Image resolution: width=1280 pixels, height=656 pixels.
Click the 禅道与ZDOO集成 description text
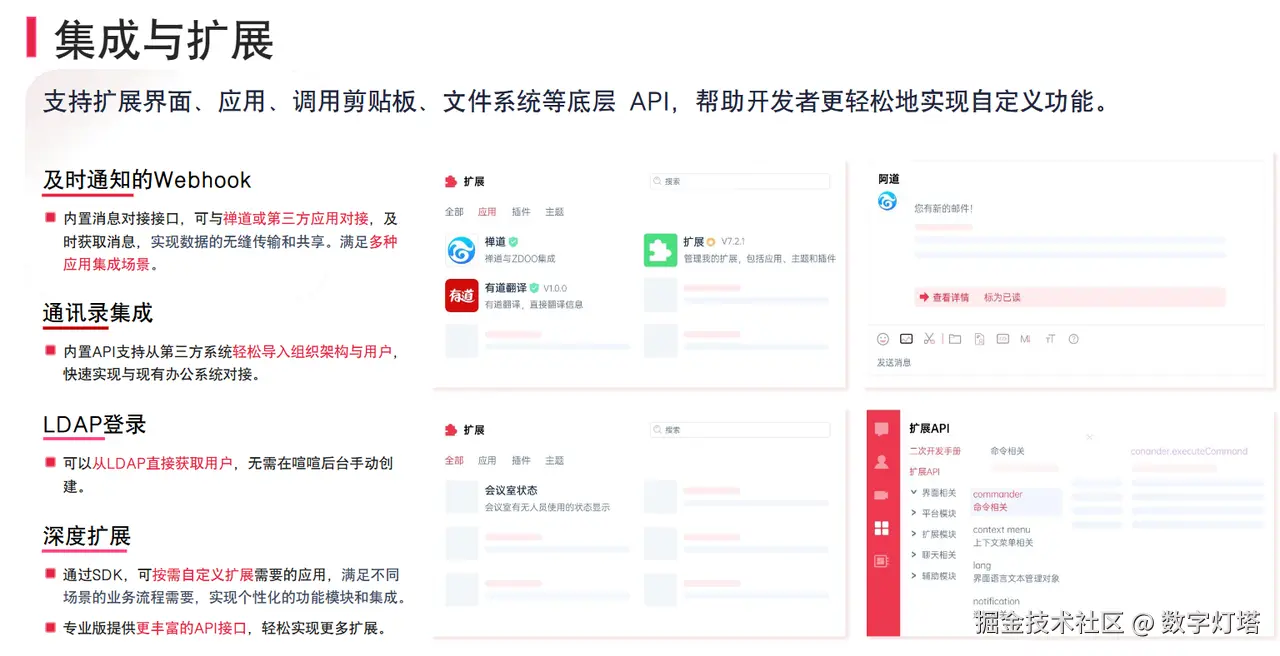tap(520, 258)
